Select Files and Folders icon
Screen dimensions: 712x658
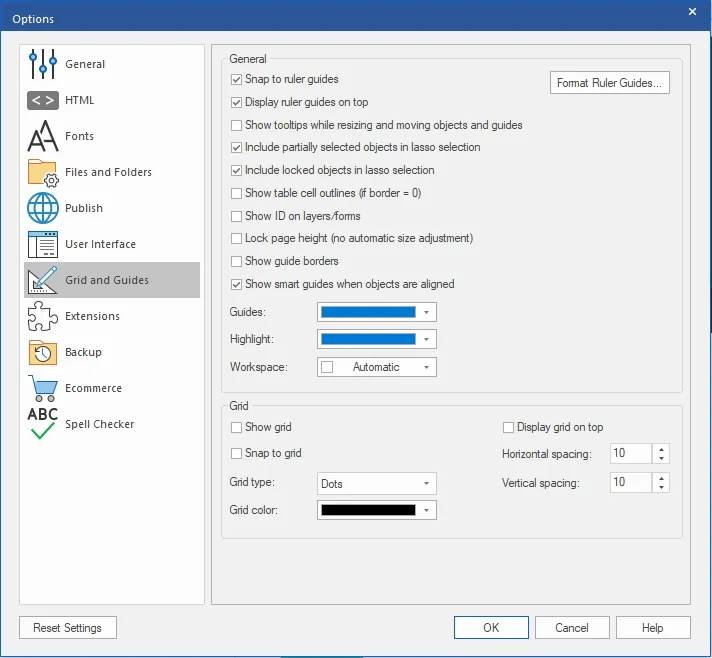click(43, 173)
